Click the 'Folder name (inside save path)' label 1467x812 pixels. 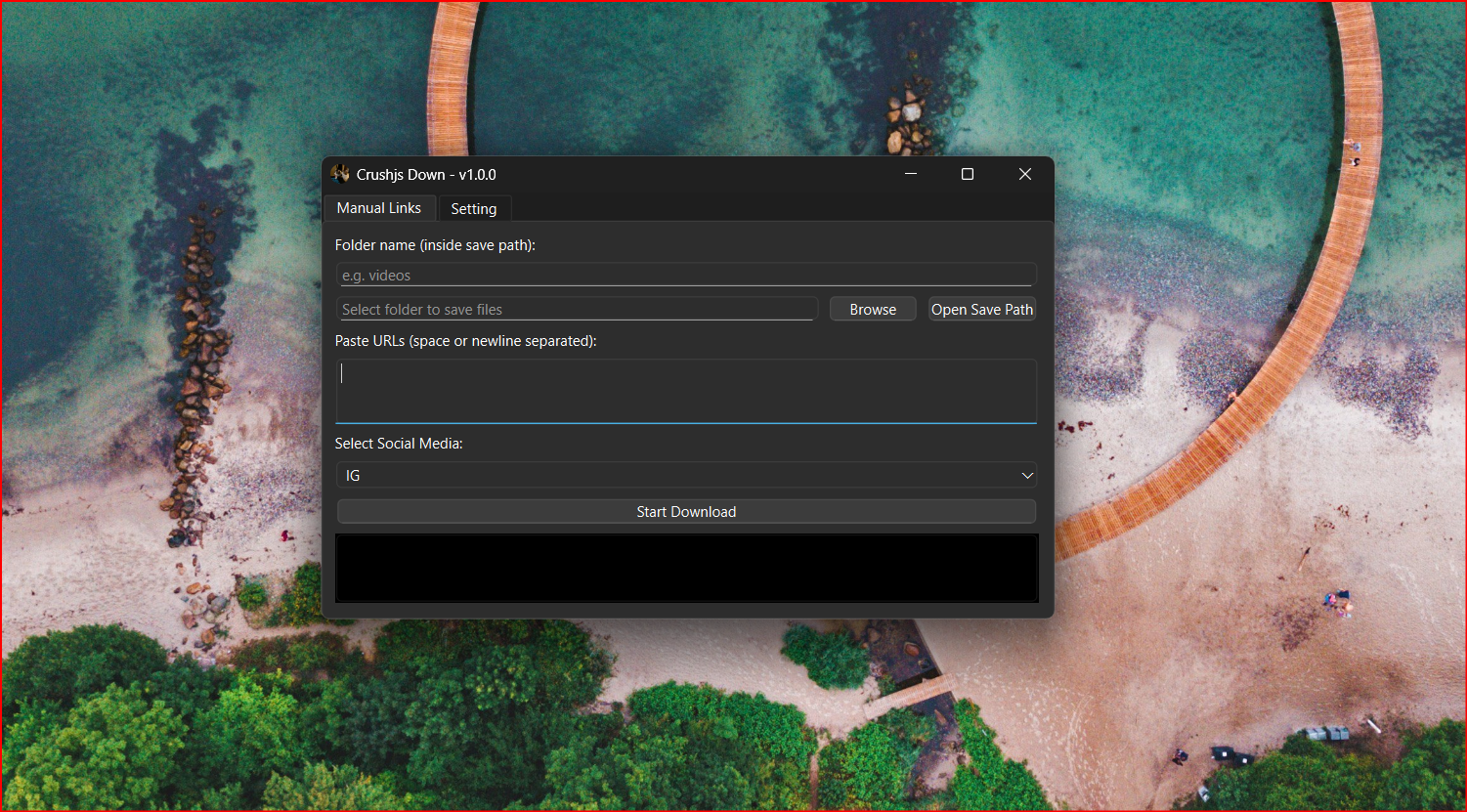[435, 244]
